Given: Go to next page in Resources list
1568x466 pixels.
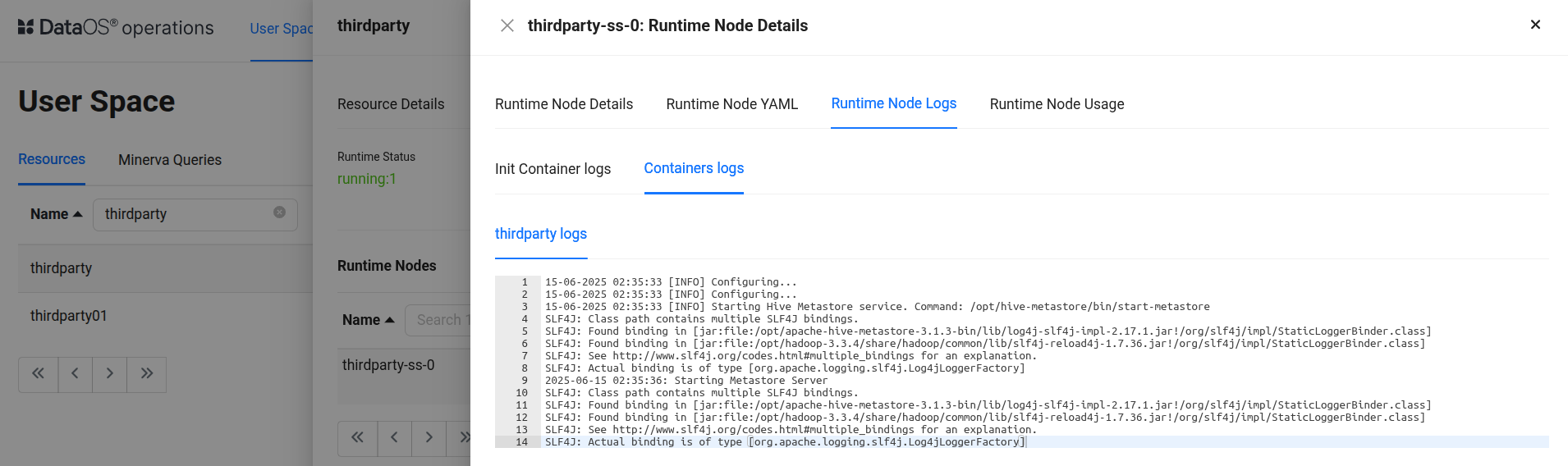Looking at the screenshot, I should pyautogui.click(x=109, y=374).
